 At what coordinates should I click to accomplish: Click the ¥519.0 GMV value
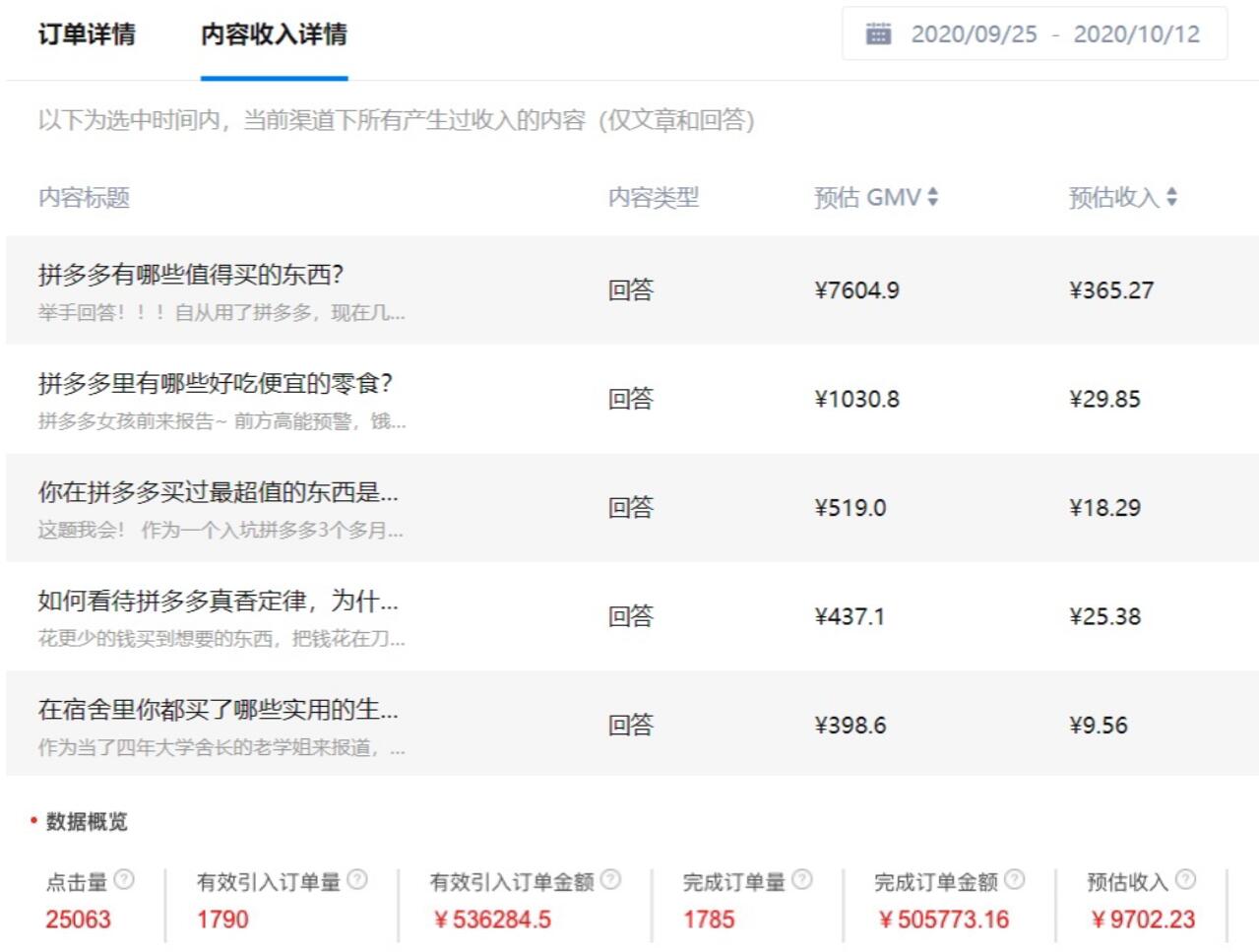click(x=850, y=508)
